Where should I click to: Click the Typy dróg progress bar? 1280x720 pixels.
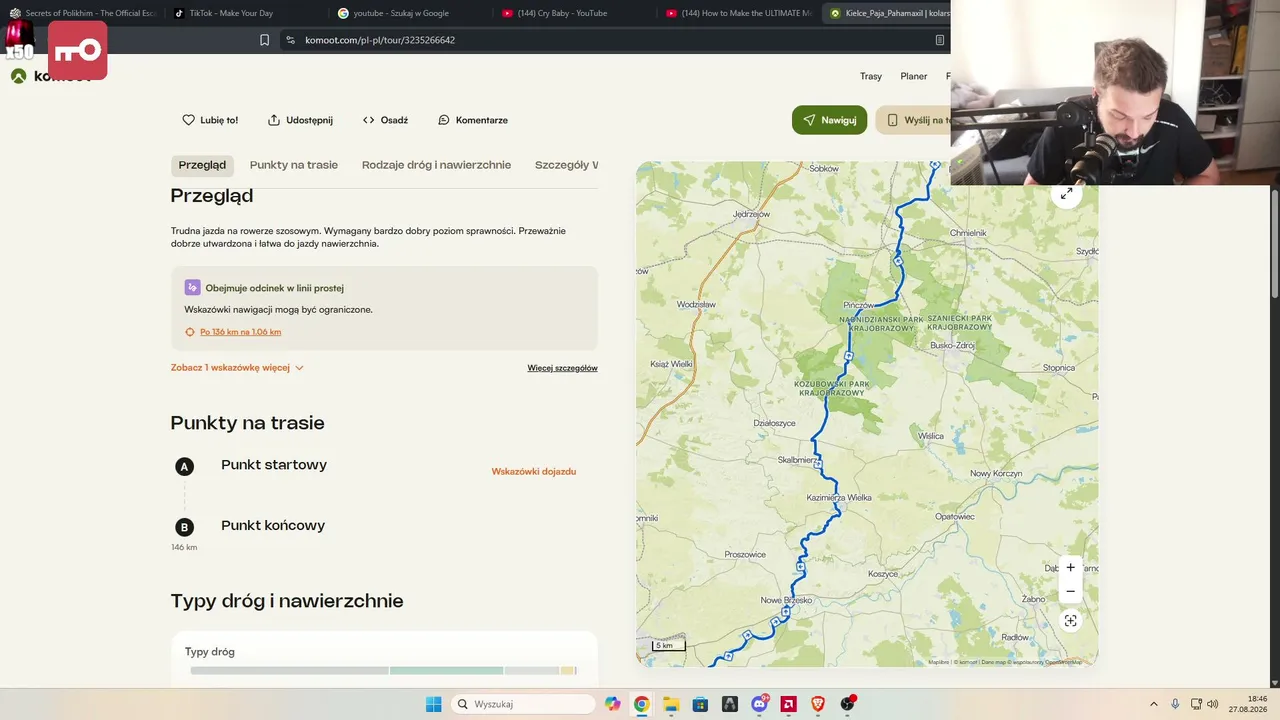tap(383, 671)
